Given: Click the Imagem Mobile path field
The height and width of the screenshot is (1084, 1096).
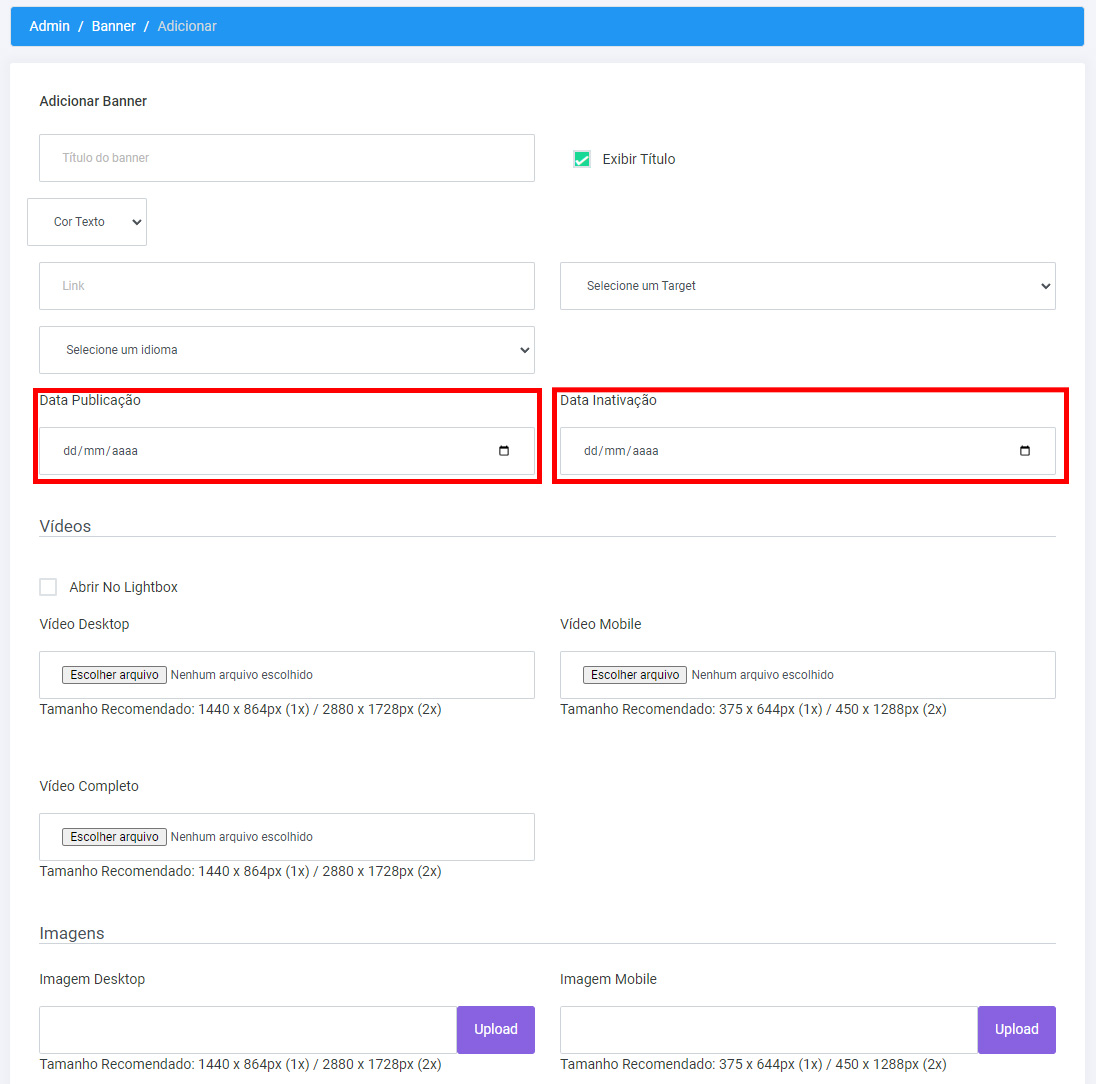Looking at the screenshot, I should [x=769, y=1029].
